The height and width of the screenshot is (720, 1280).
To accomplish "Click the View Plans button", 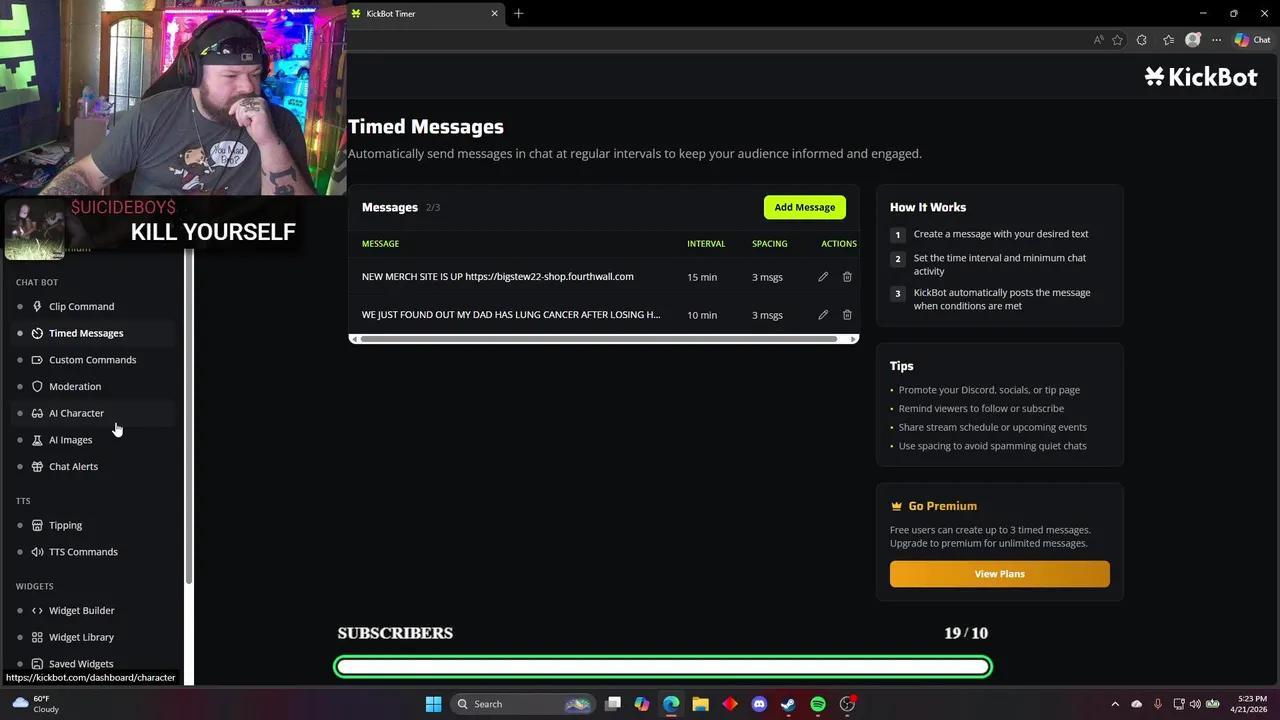I will point(1000,574).
